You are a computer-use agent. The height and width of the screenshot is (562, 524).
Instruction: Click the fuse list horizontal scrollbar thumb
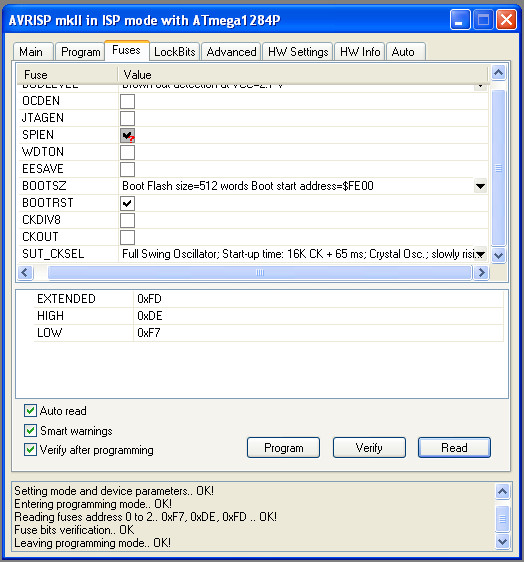[260, 273]
